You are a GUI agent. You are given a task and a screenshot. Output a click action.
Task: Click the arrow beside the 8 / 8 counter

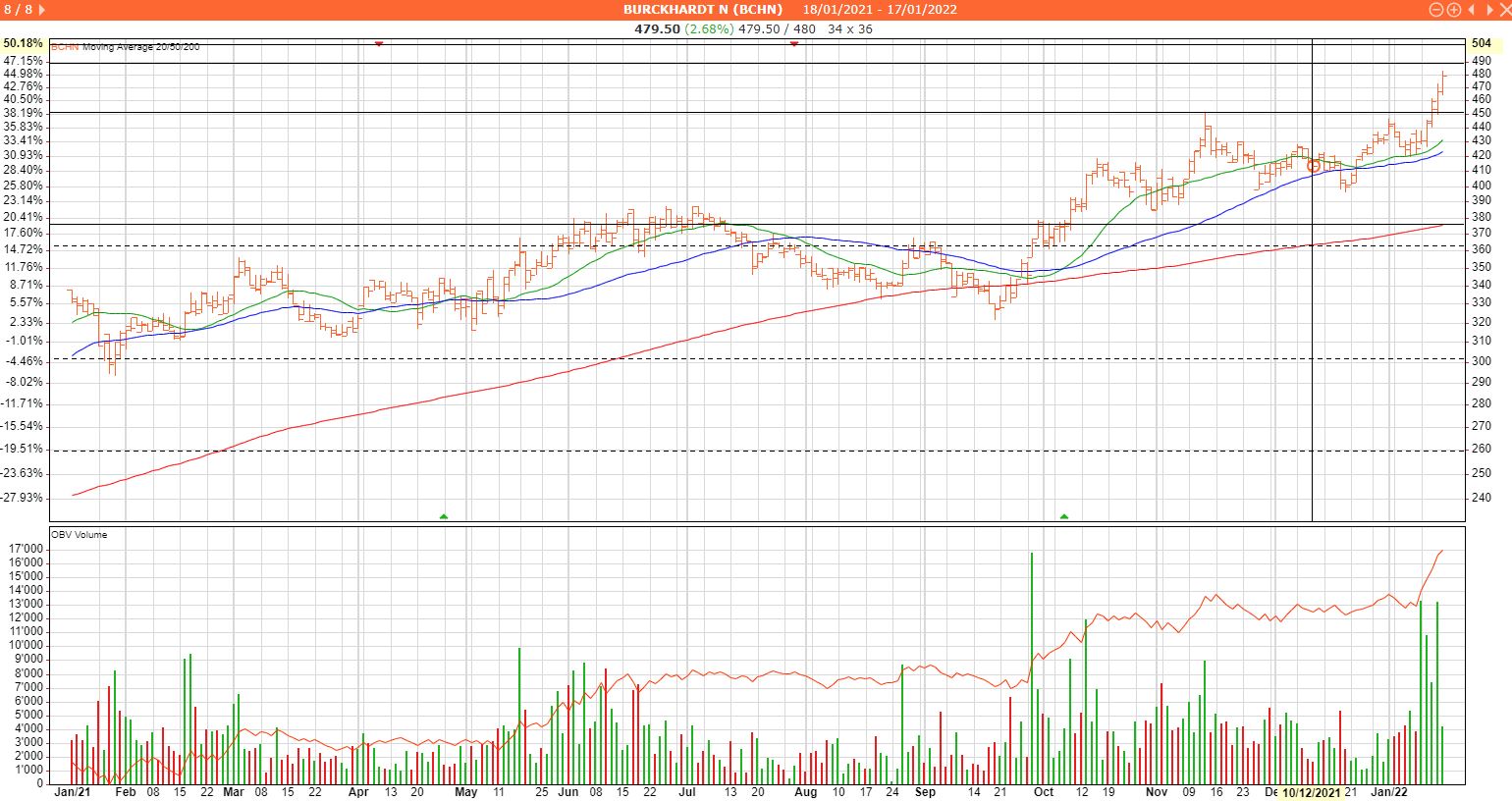click(41, 10)
